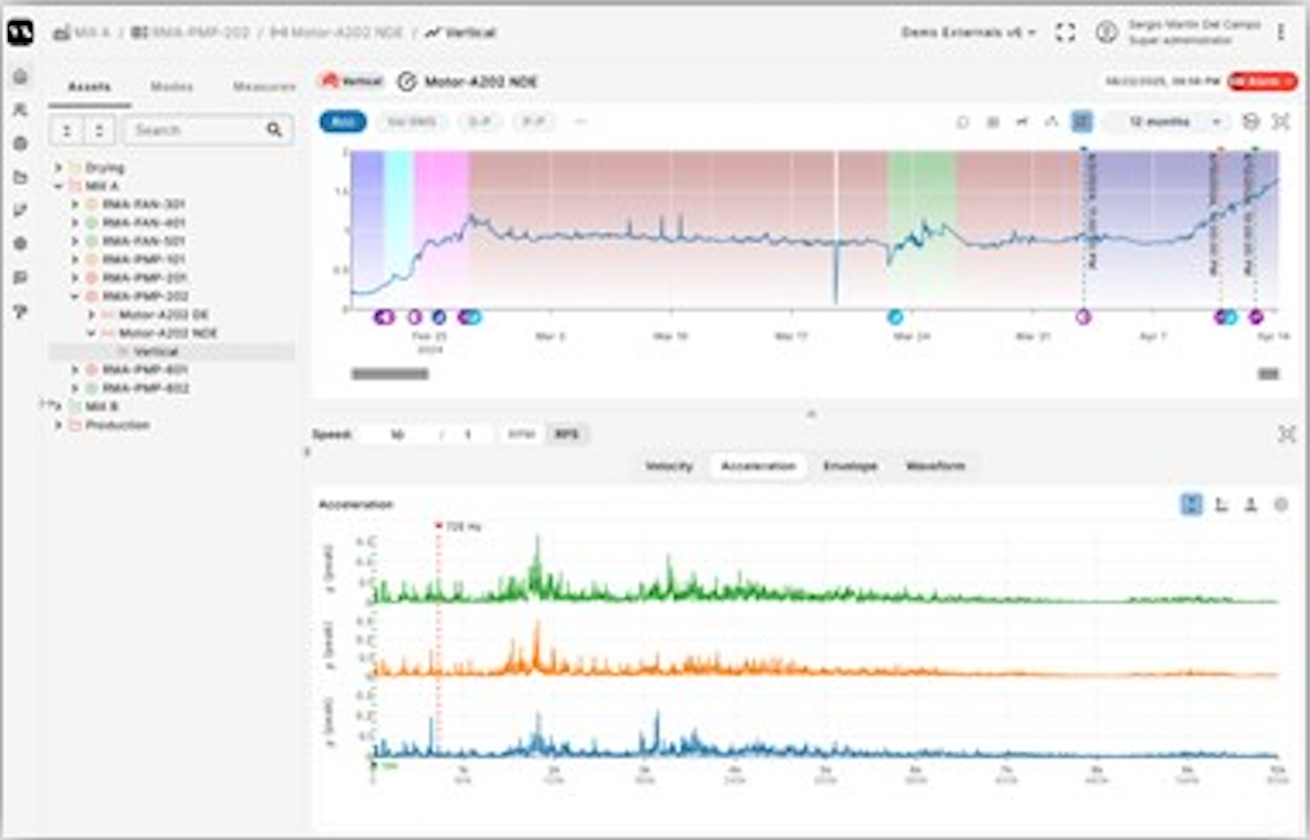Screen dimensions: 1310x840
Task: Click the red Alarm status button
Action: [1262, 81]
